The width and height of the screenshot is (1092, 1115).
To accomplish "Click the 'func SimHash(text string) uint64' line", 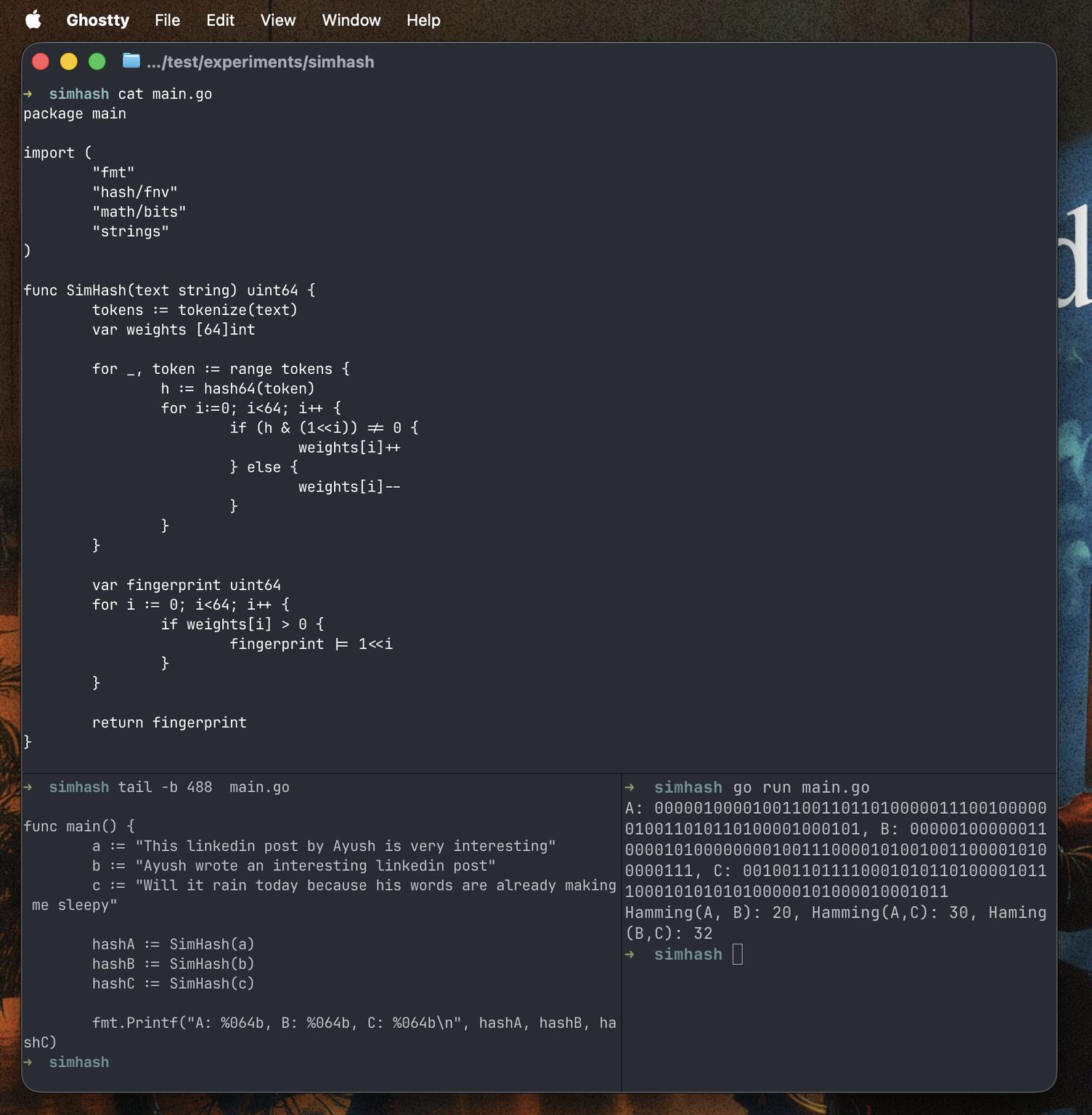I will coord(169,290).
